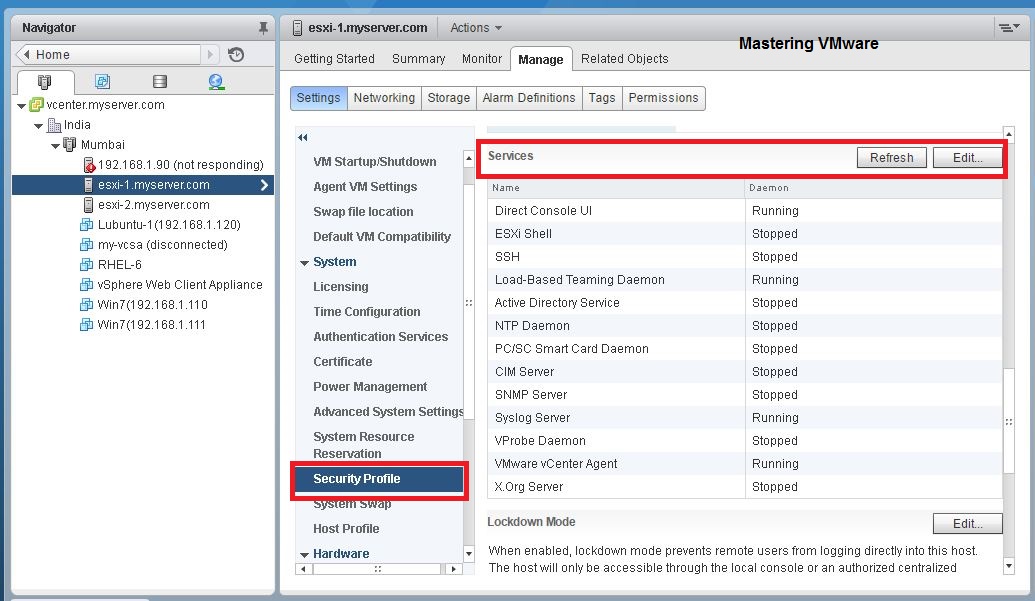Viewport: 1035px width, 601px height.
Task: Click the Lockdown Mode Edit button
Action: point(967,523)
